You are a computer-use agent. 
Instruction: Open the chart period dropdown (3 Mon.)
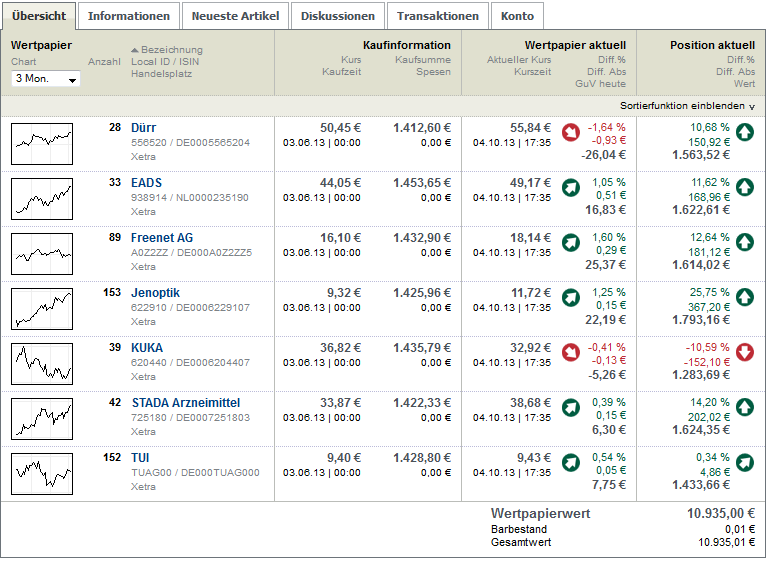tap(46, 78)
